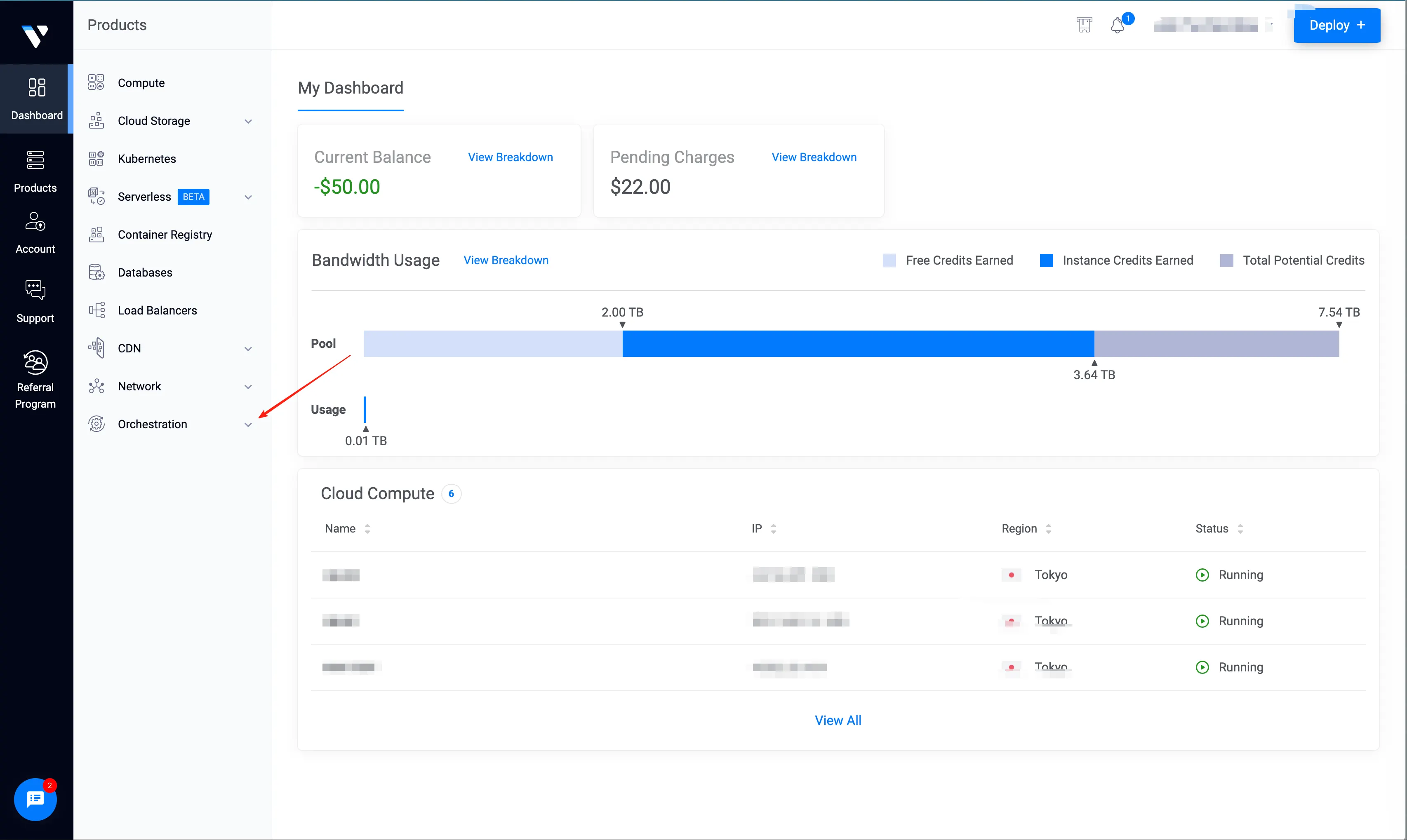The height and width of the screenshot is (840, 1407).
Task: Open the live chat bubble icon
Action: pos(35,799)
